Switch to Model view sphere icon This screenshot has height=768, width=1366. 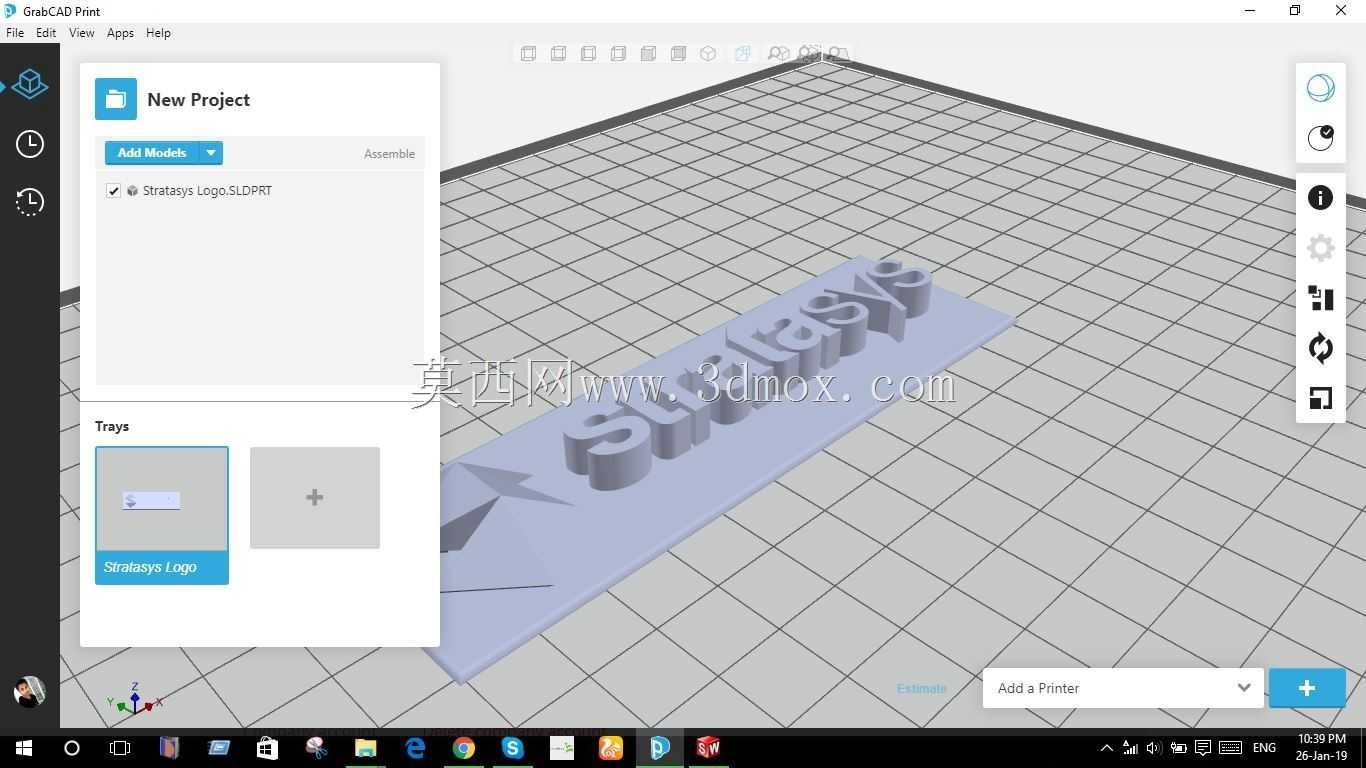1320,88
